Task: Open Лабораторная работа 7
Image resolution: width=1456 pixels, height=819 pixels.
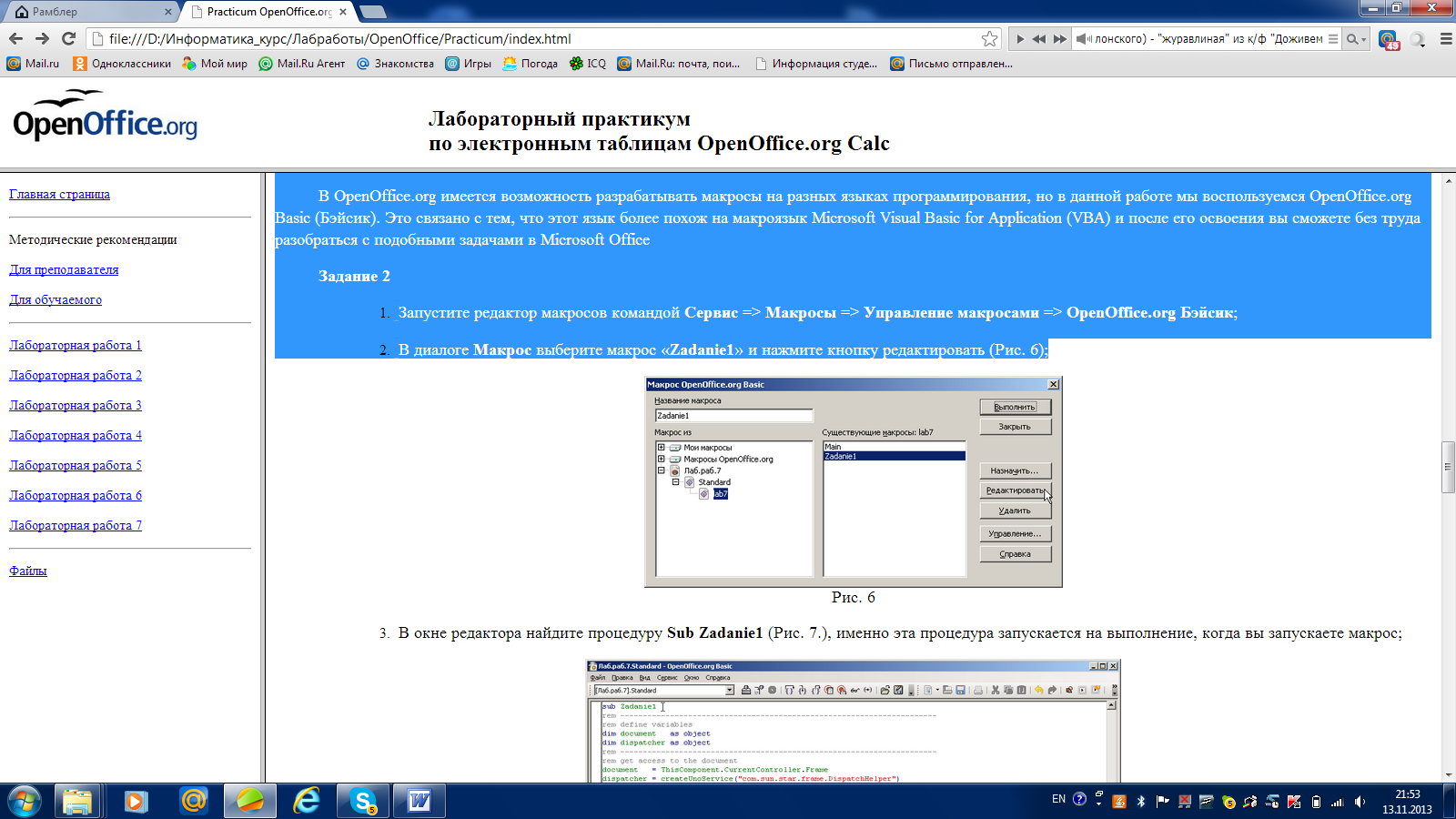Action: pos(76,525)
